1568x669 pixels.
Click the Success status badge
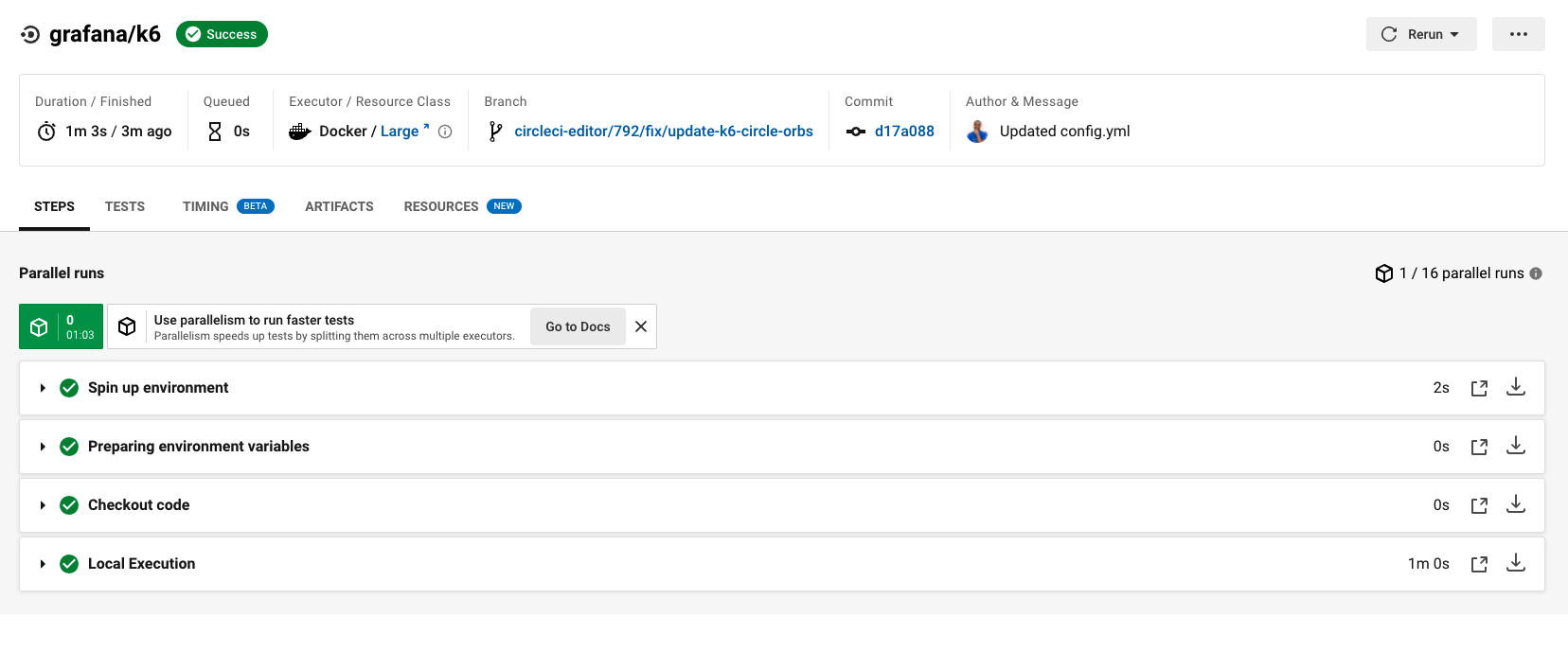(x=222, y=34)
